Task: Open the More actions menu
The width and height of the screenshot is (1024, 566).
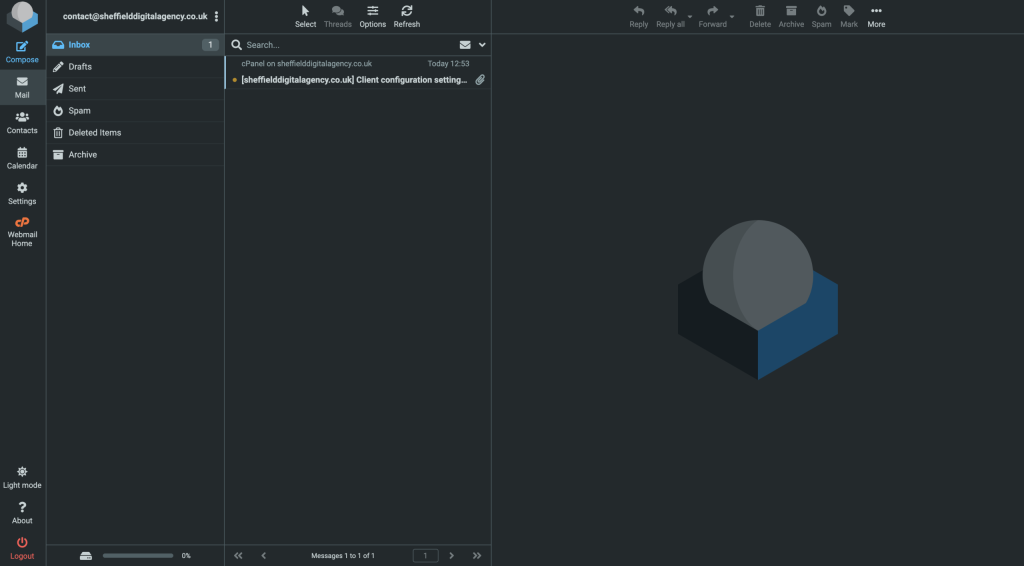Action: click(876, 16)
